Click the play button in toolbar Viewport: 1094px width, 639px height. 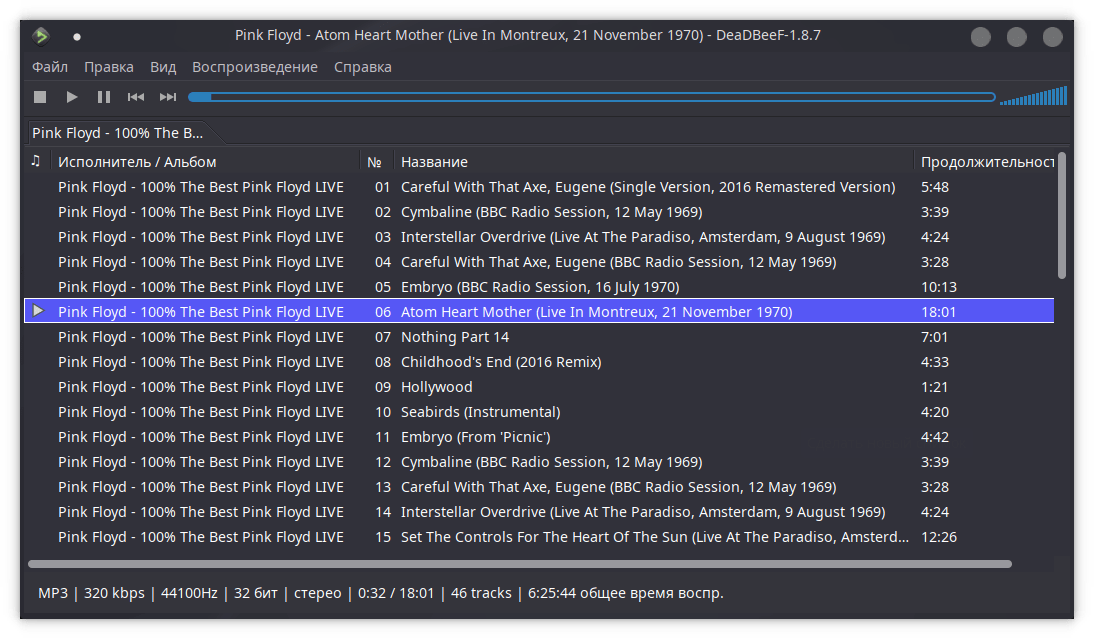pyautogui.click(x=71, y=97)
